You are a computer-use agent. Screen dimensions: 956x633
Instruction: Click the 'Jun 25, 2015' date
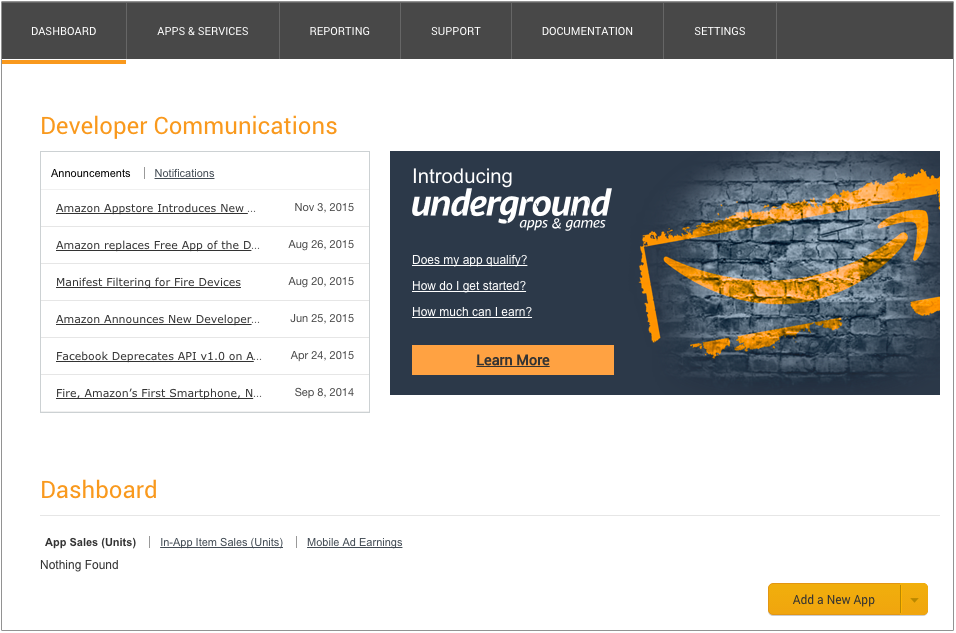tap(322, 318)
